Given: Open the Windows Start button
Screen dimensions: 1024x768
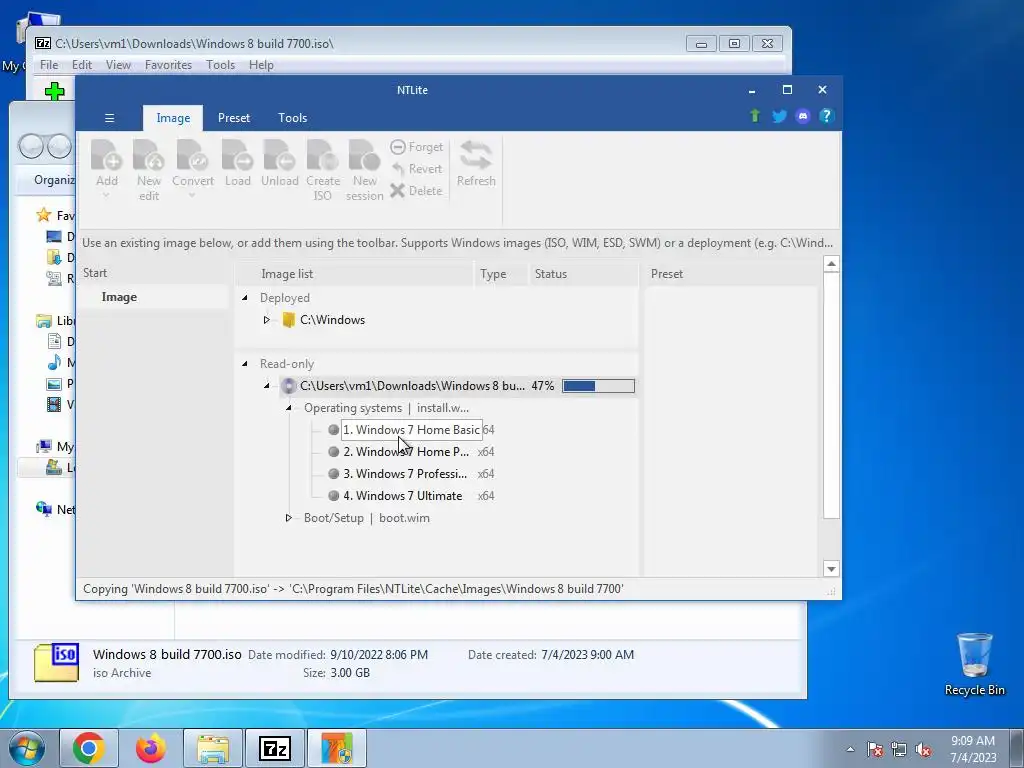Looking at the screenshot, I should point(26,748).
